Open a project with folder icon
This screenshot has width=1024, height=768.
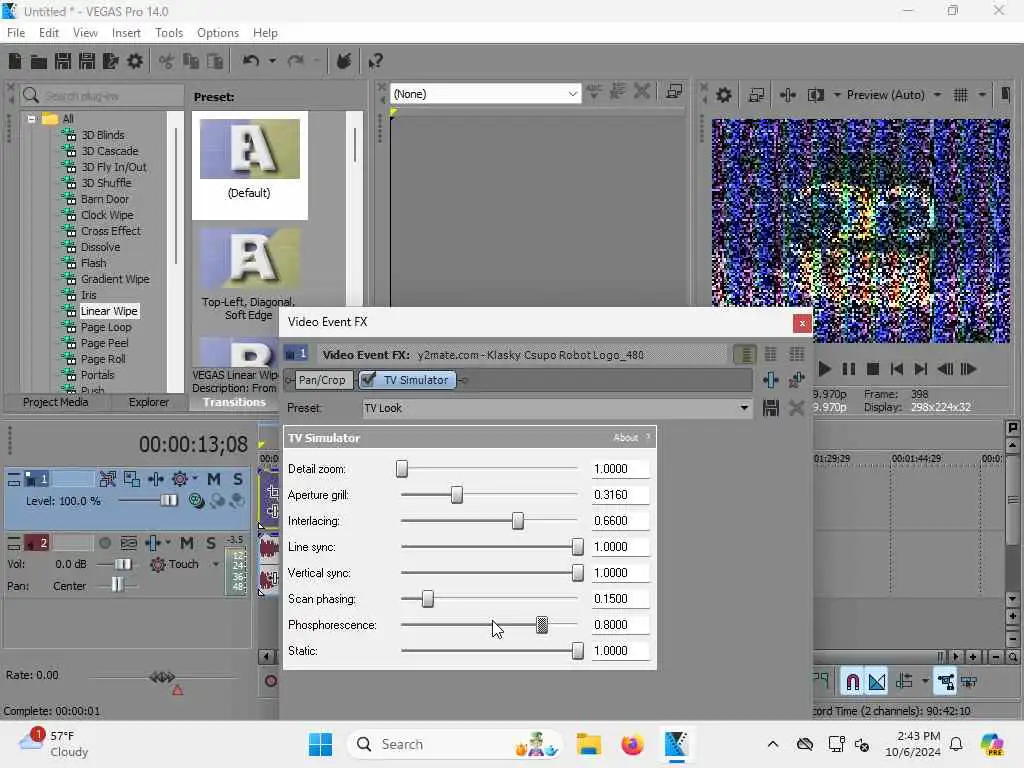coord(39,62)
